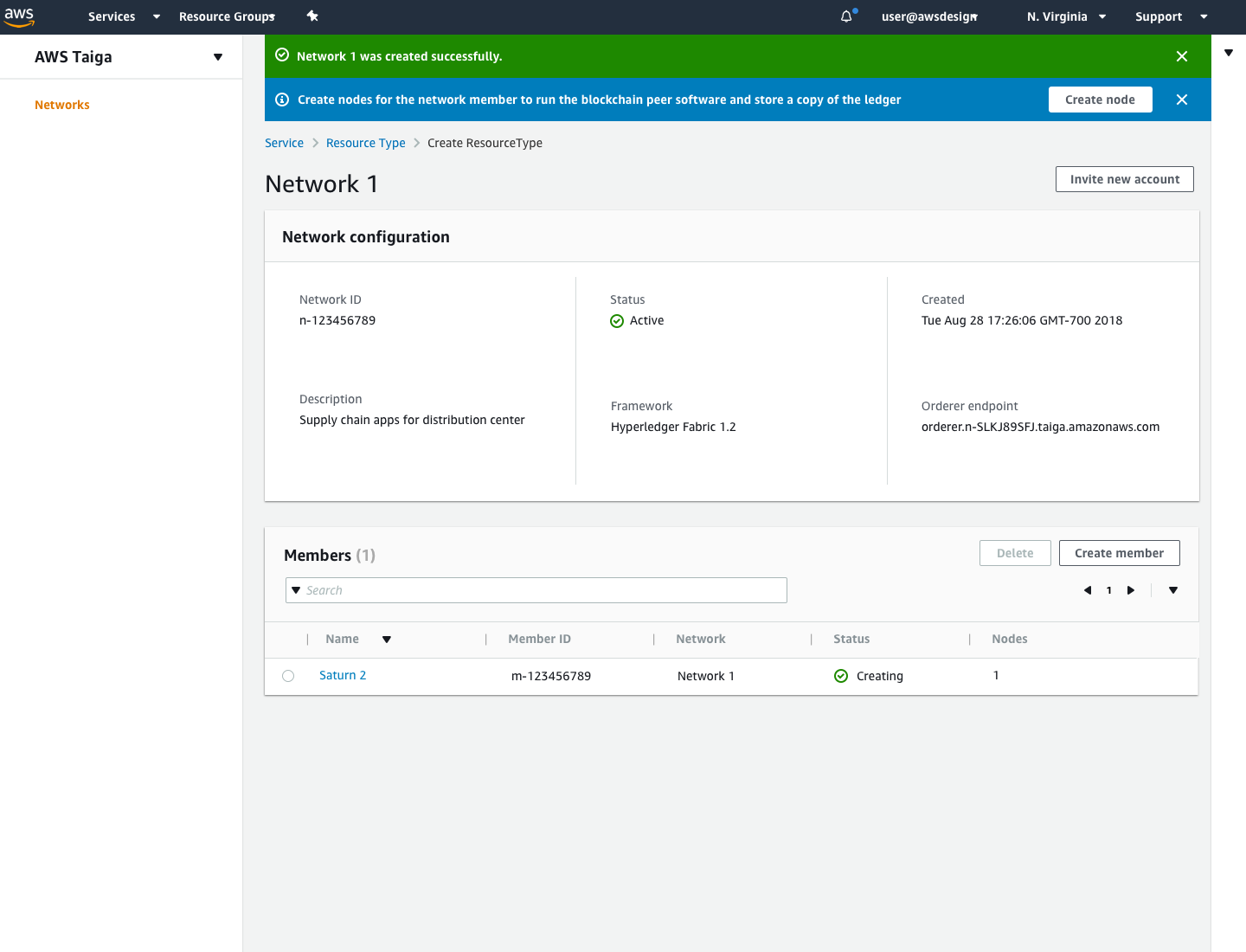Click the orderer endpoint address text
The height and width of the screenshot is (952, 1246).
click(x=1040, y=427)
